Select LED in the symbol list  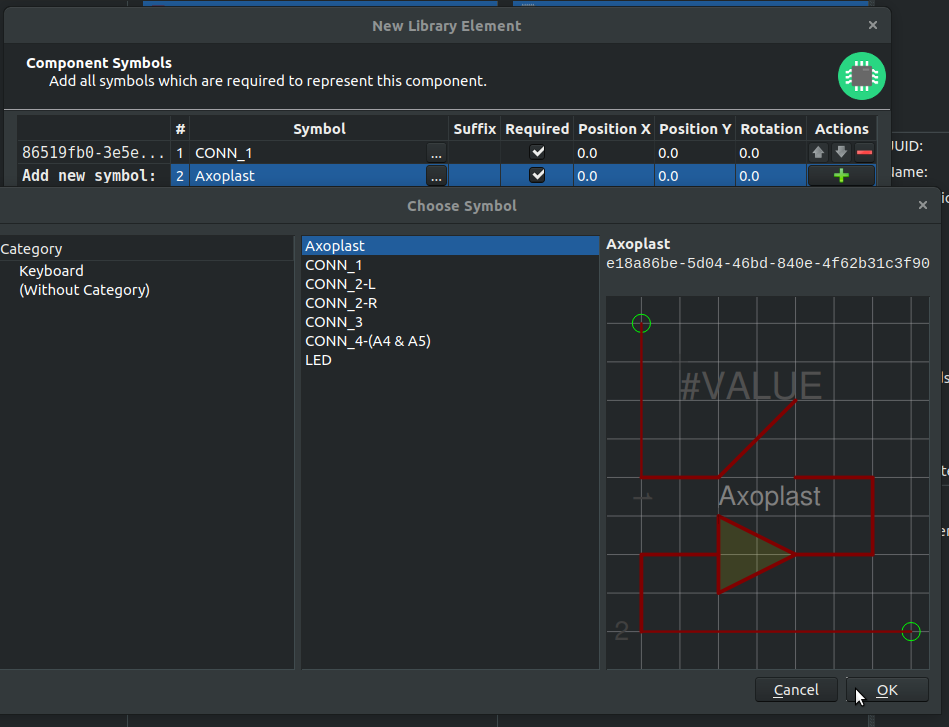click(450, 360)
